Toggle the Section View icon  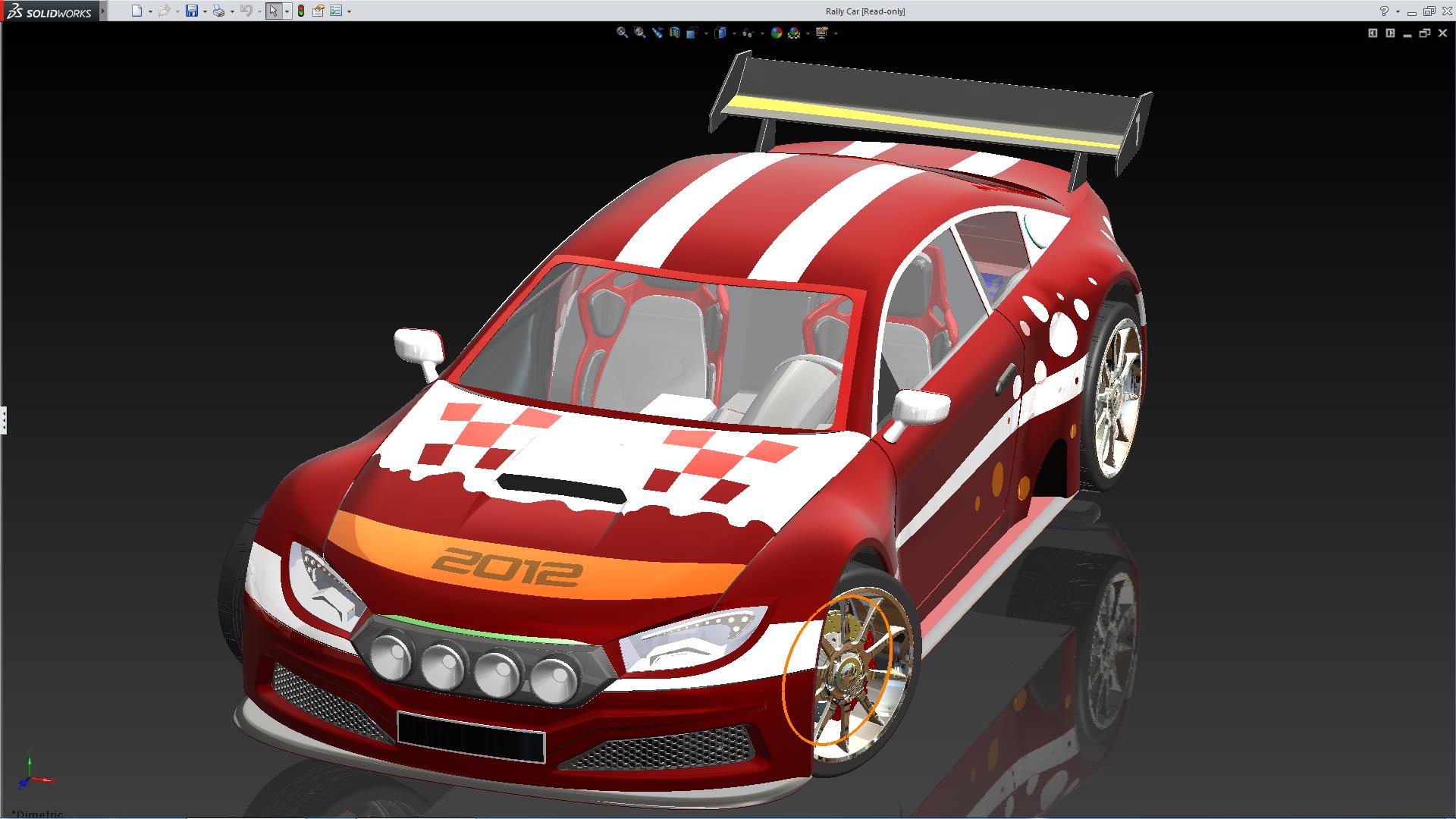click(x=675, y=33)
